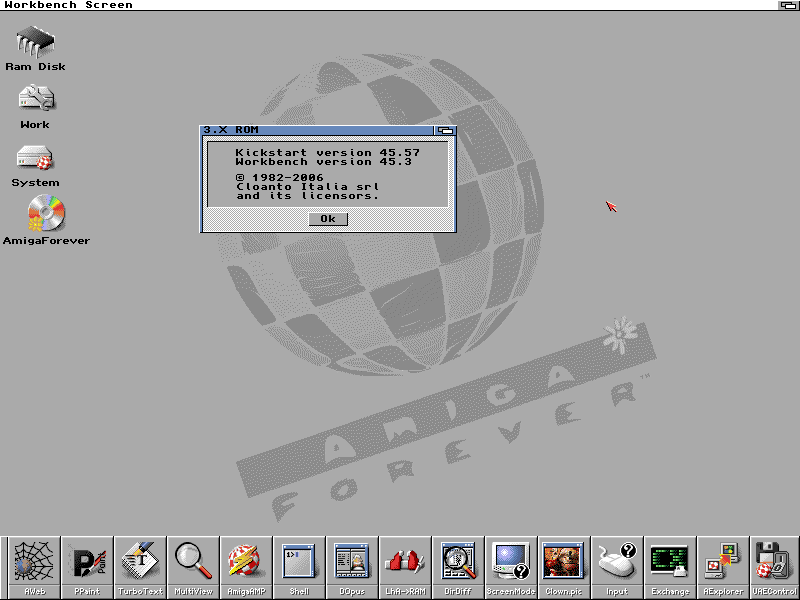This screenshot has height=600, width=800.
Task: Launch MultiView viewer
Action: [193, 563]
